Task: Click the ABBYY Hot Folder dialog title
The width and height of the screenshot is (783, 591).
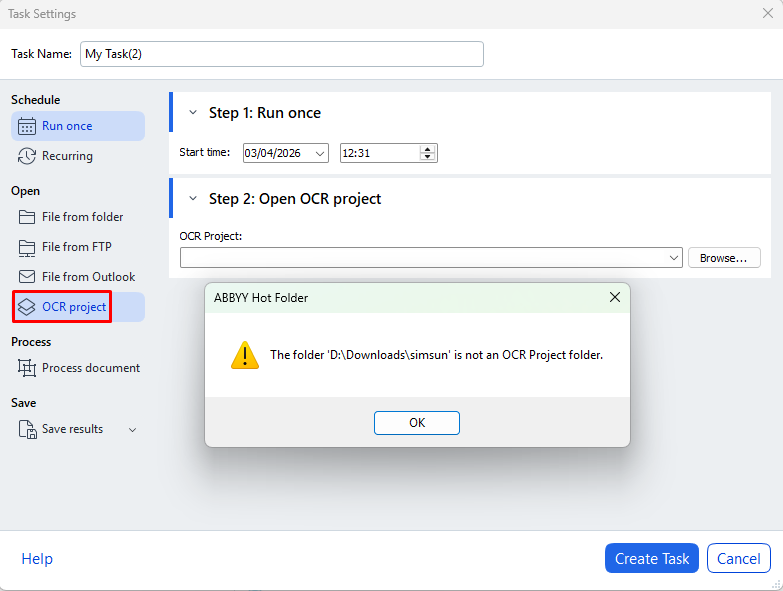Action: (261, 298)
